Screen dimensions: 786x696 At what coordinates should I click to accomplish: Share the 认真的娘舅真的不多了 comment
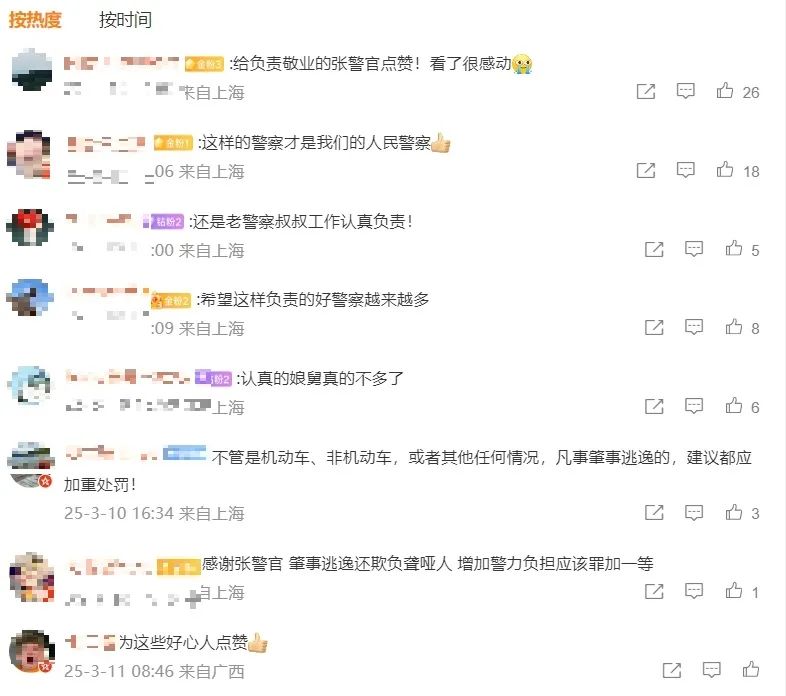654,406
